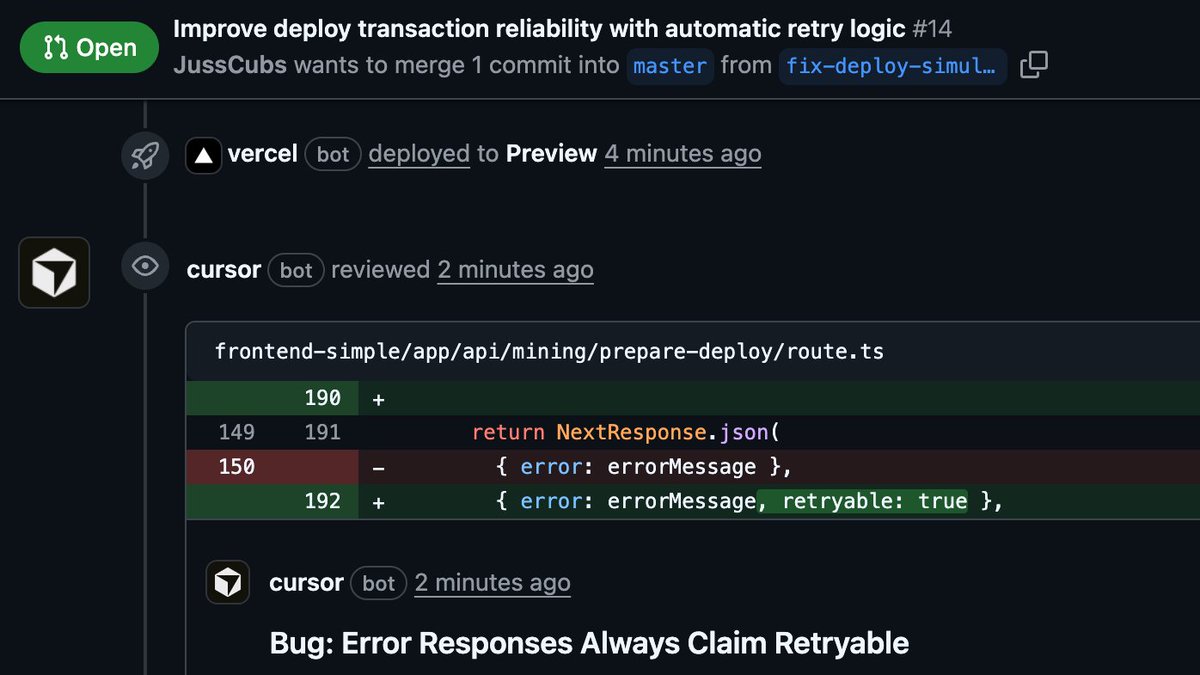Copy the branch name with the copy icon
Screen dimensions: 1200x675
pos(1034,64)
